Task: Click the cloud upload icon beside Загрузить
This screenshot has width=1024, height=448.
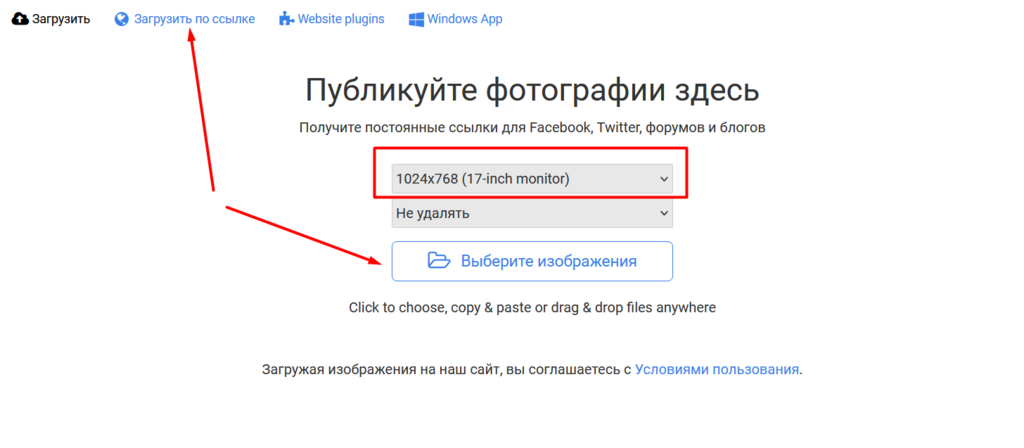Action: click(19, 19)
